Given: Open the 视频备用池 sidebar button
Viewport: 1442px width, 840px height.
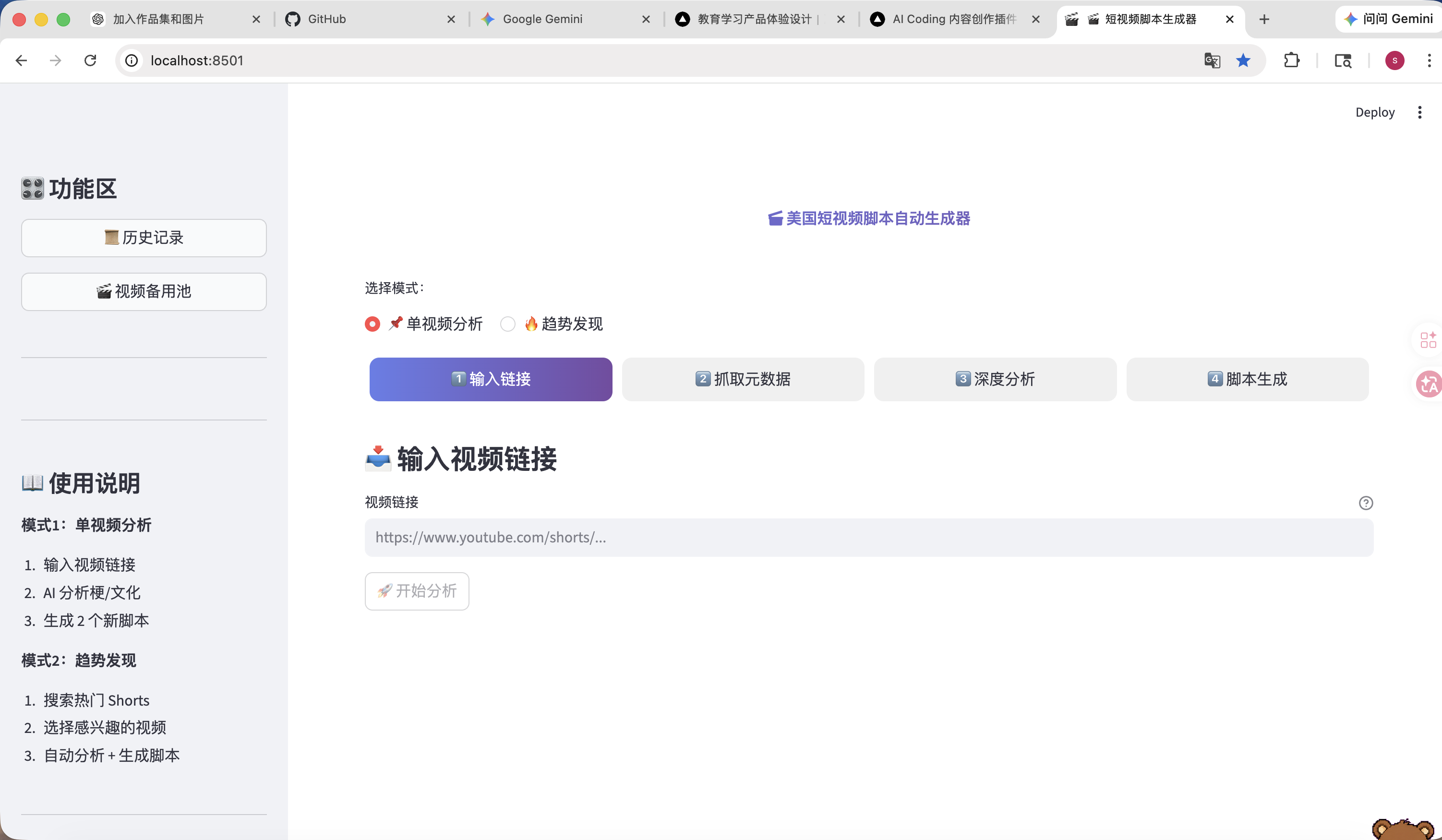Looking at the screenshot, I should [x=144, y=292].
